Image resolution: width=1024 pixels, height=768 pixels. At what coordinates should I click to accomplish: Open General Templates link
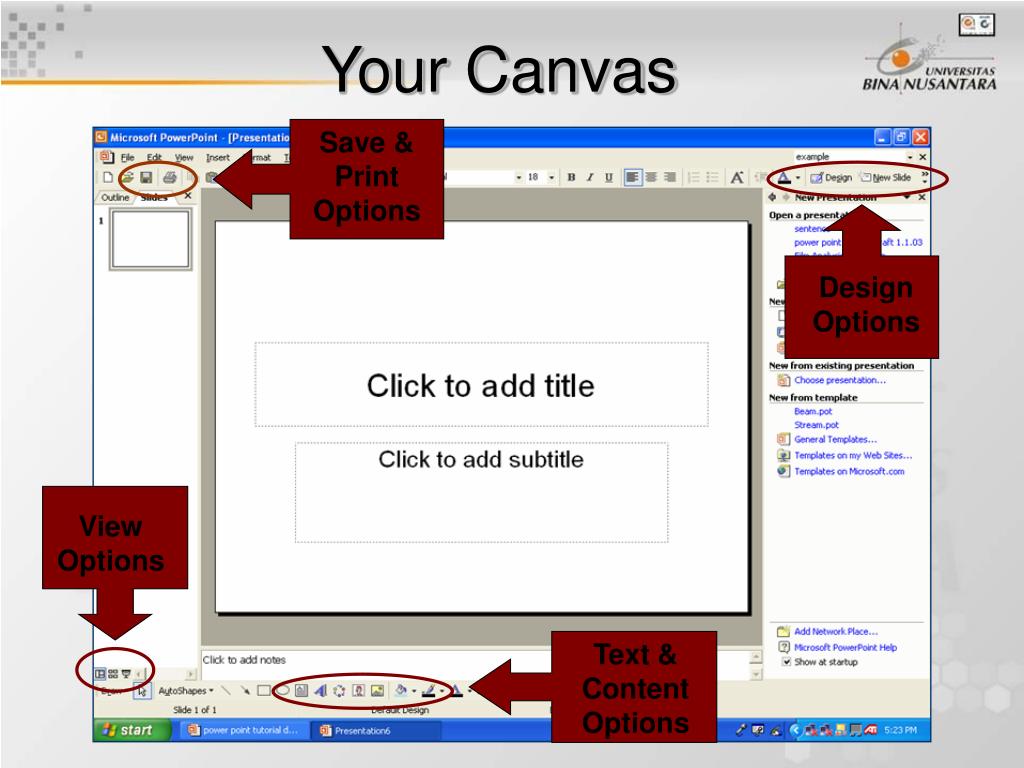point(835,440)
